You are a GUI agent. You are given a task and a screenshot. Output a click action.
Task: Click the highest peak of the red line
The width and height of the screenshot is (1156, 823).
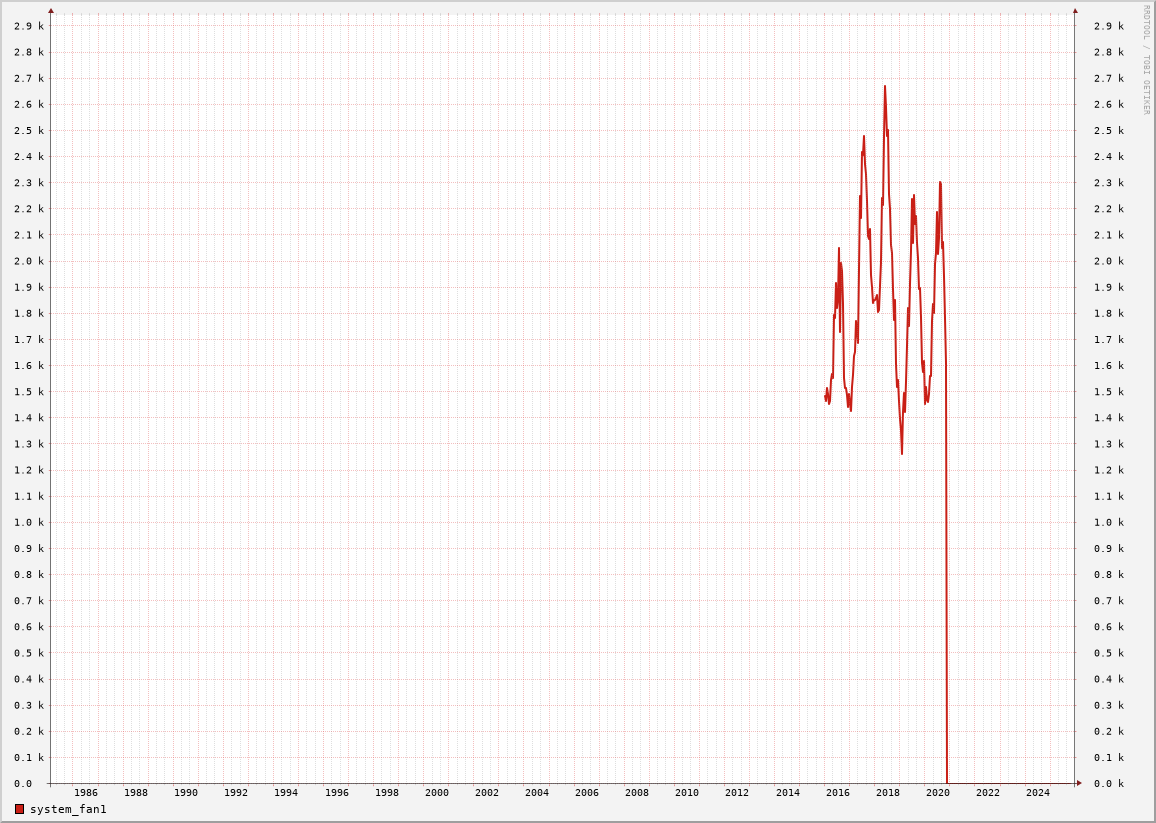point(884,87)
